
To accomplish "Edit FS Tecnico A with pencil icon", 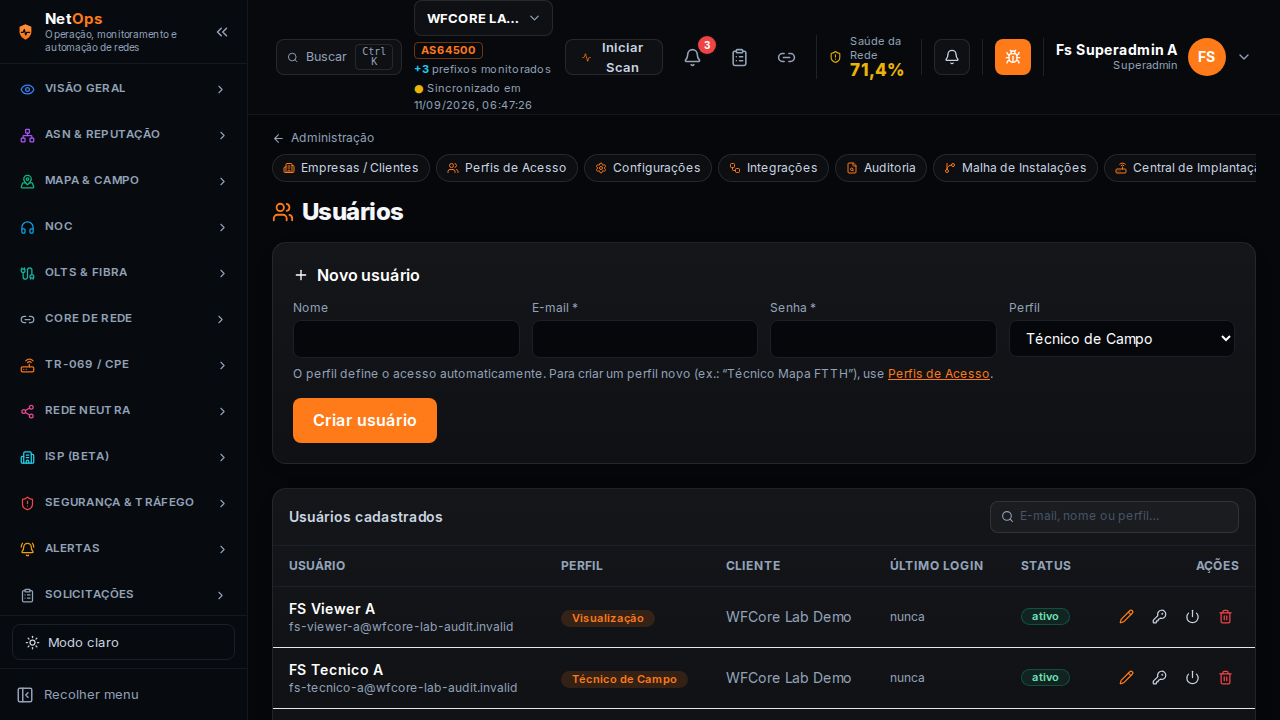I will [x=1127, y=678].
